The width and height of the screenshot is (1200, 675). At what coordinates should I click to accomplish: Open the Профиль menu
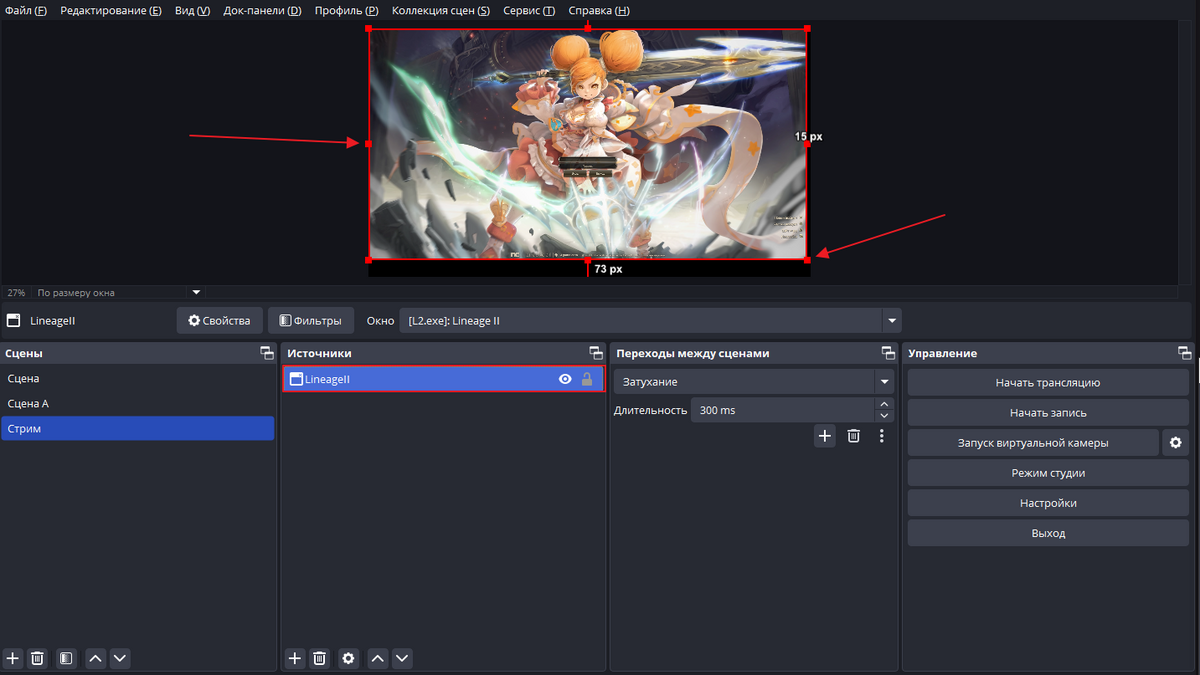tap(346, 11)
